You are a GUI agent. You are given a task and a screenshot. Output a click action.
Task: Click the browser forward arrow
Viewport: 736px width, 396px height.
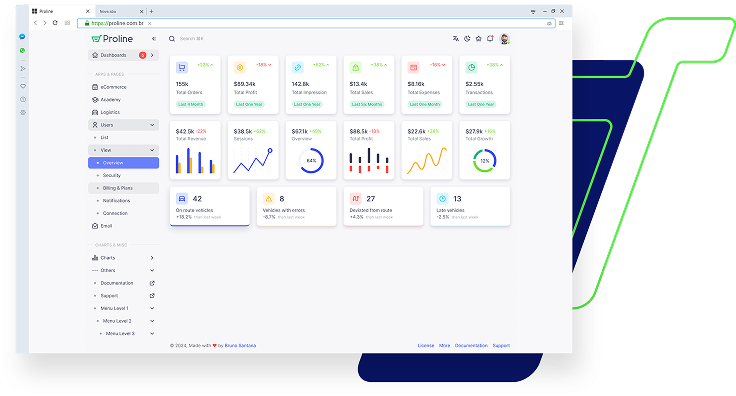click(x=45, y=23)
